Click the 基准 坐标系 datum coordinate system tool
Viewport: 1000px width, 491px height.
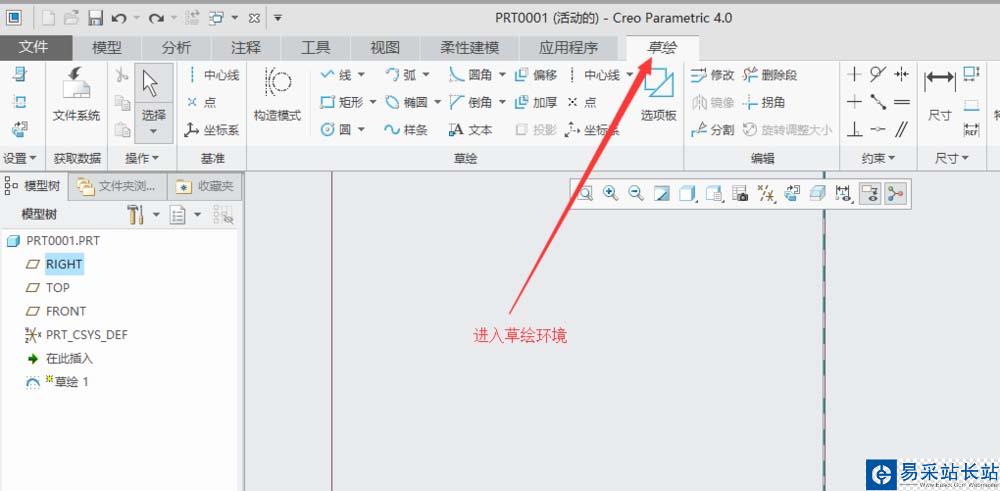212,129
